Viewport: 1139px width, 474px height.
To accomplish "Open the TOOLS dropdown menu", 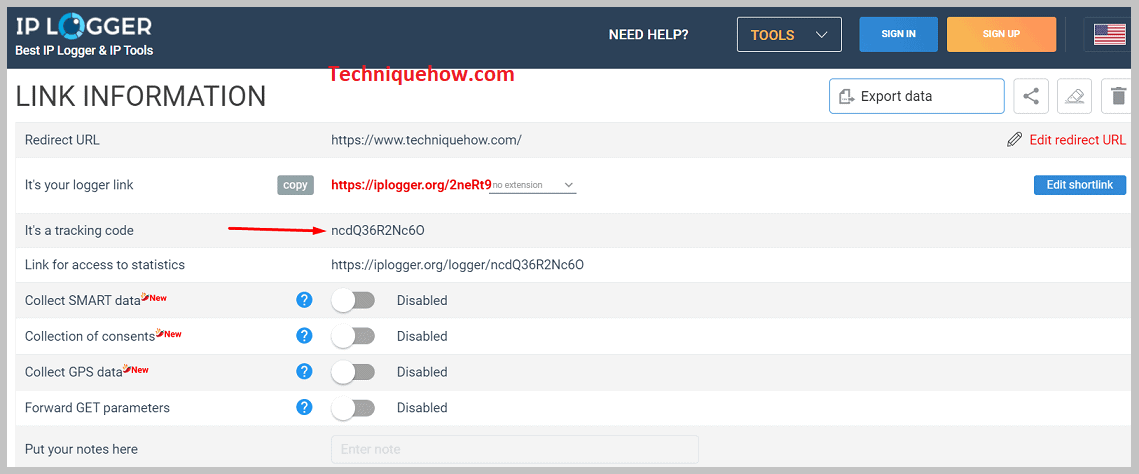I will click(789, 34).
